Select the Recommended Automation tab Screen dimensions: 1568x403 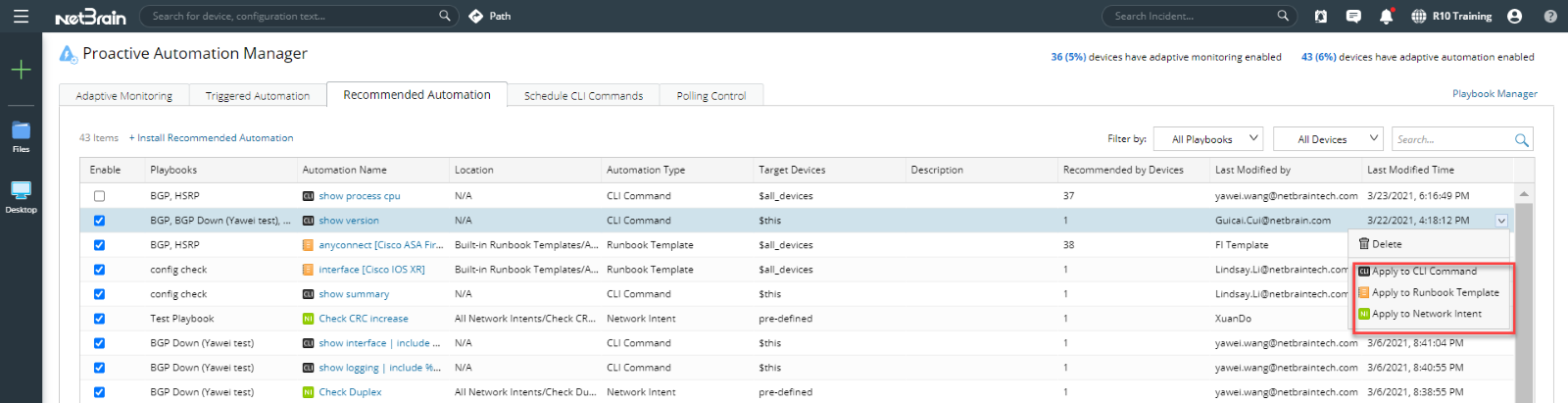point(416,94)
